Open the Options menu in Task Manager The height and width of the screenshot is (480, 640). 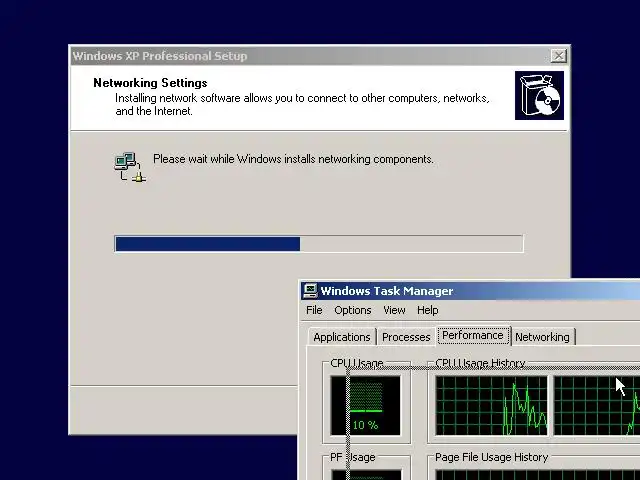(x=353, y=310)
